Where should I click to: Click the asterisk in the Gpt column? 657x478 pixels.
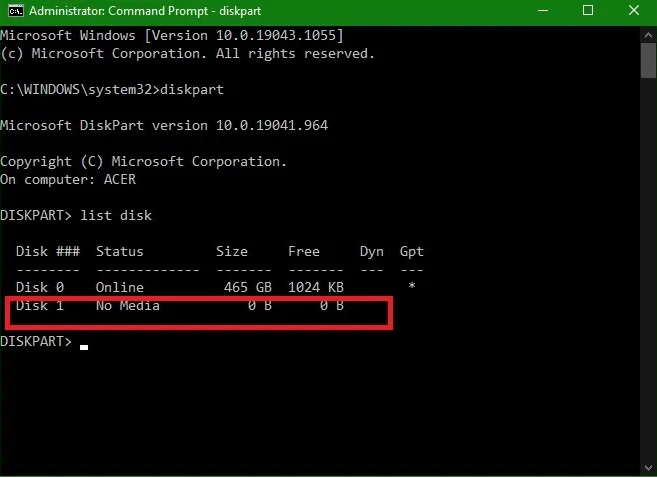coord(412,288)
